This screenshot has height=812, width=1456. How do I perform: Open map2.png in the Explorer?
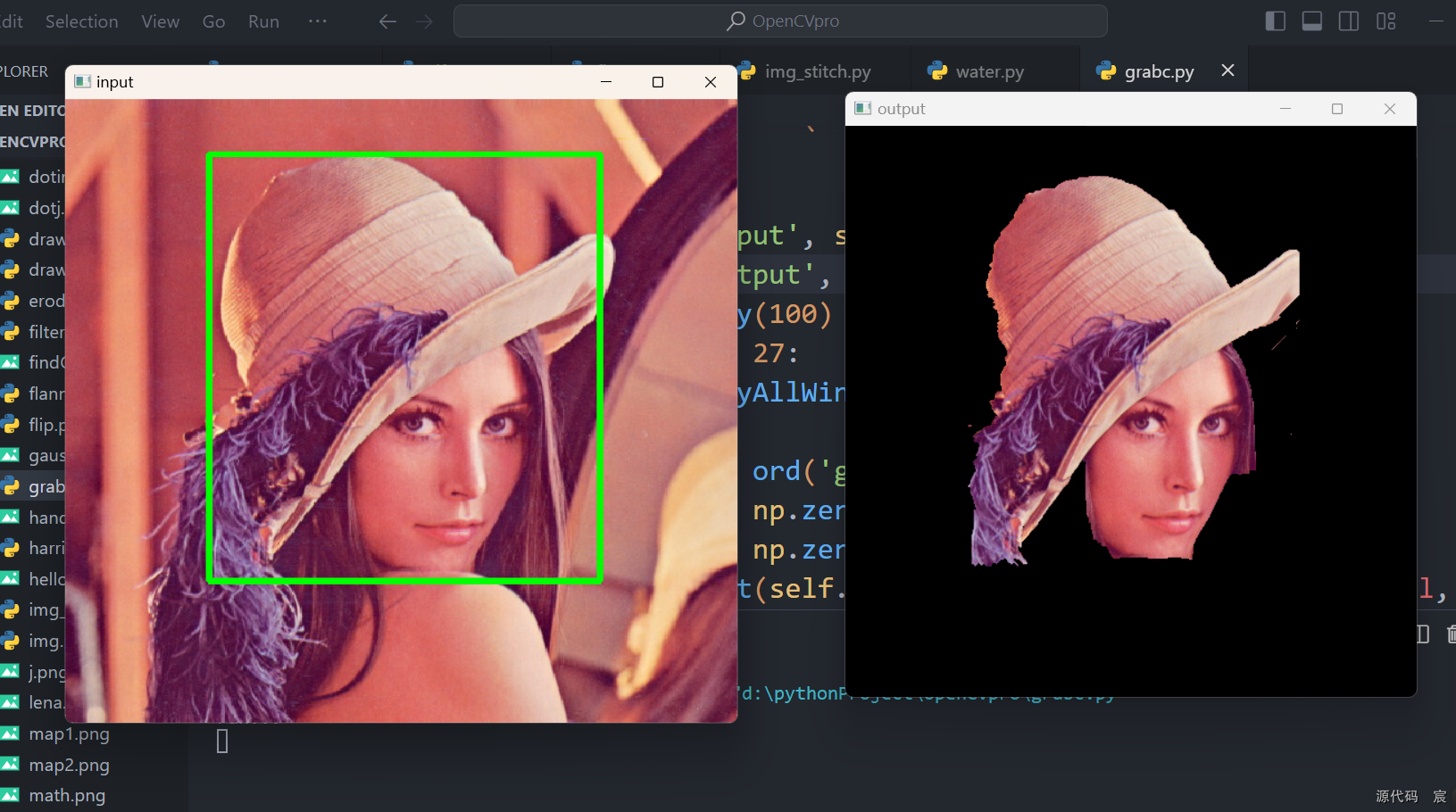point(69,765)
